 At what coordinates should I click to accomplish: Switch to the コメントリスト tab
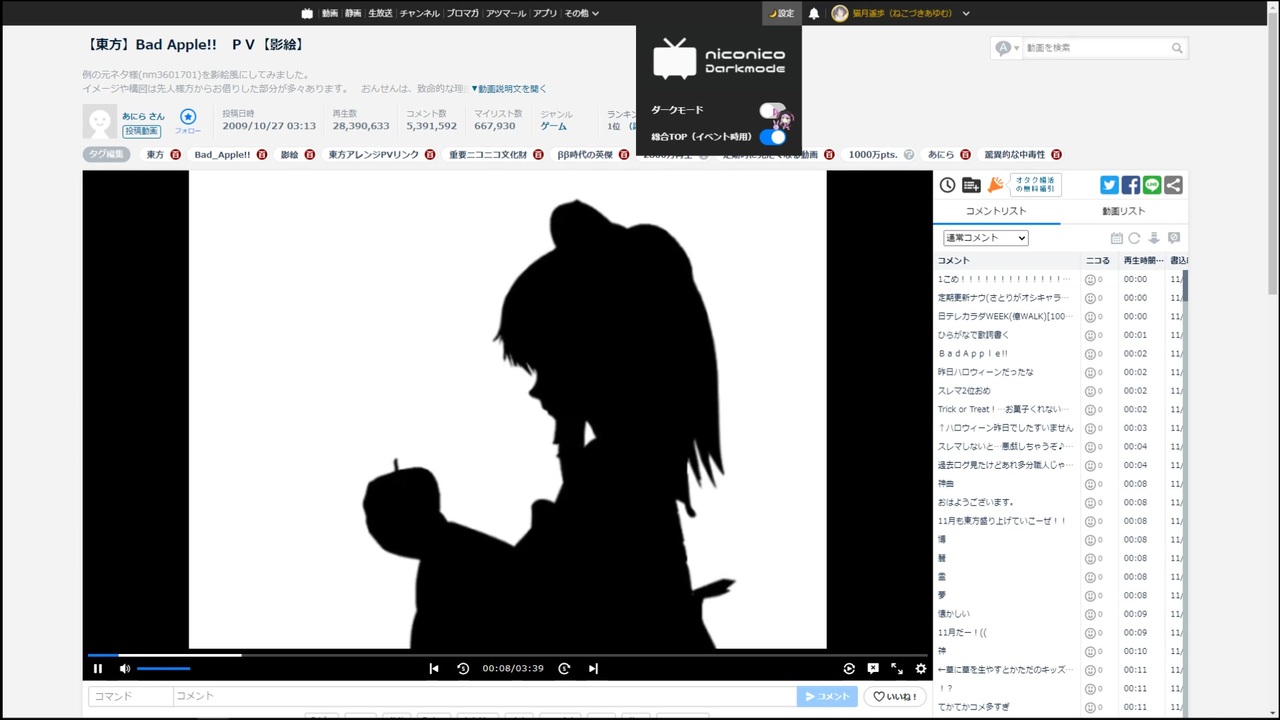[x=996, y=211]
